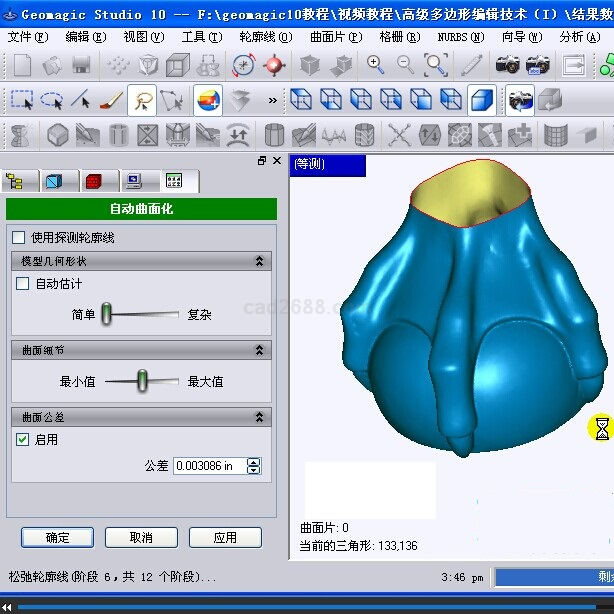Open the model tree panel tab
614x614 pixels.
click(17, 181)
